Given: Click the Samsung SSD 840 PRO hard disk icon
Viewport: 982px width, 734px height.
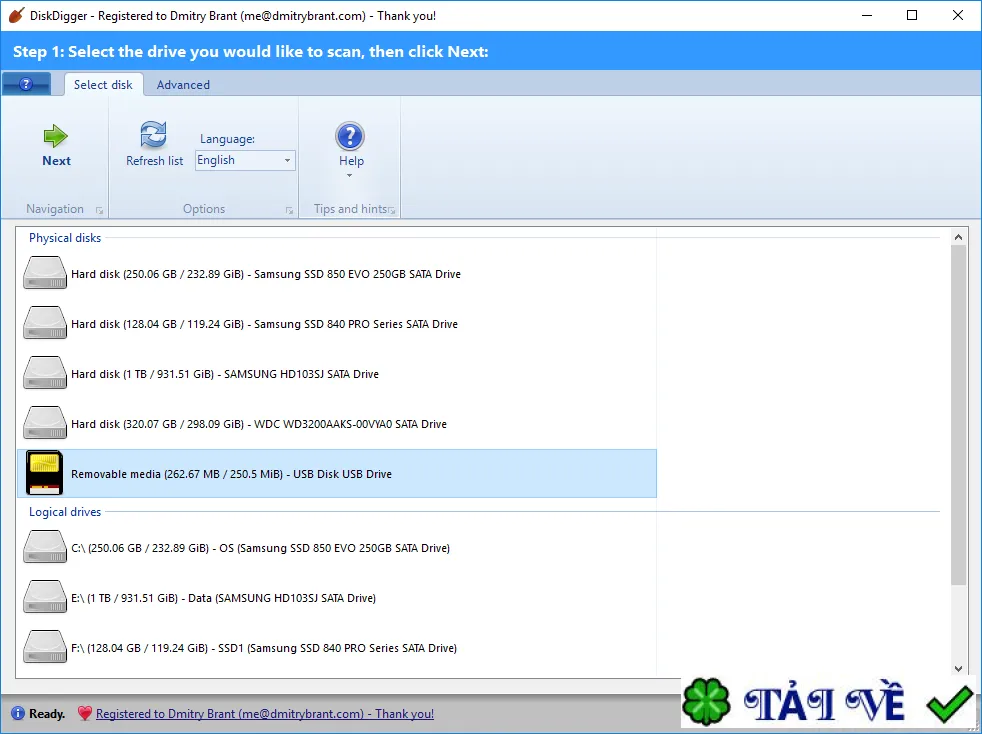Looking at the screenshot, I should (44, 323).
